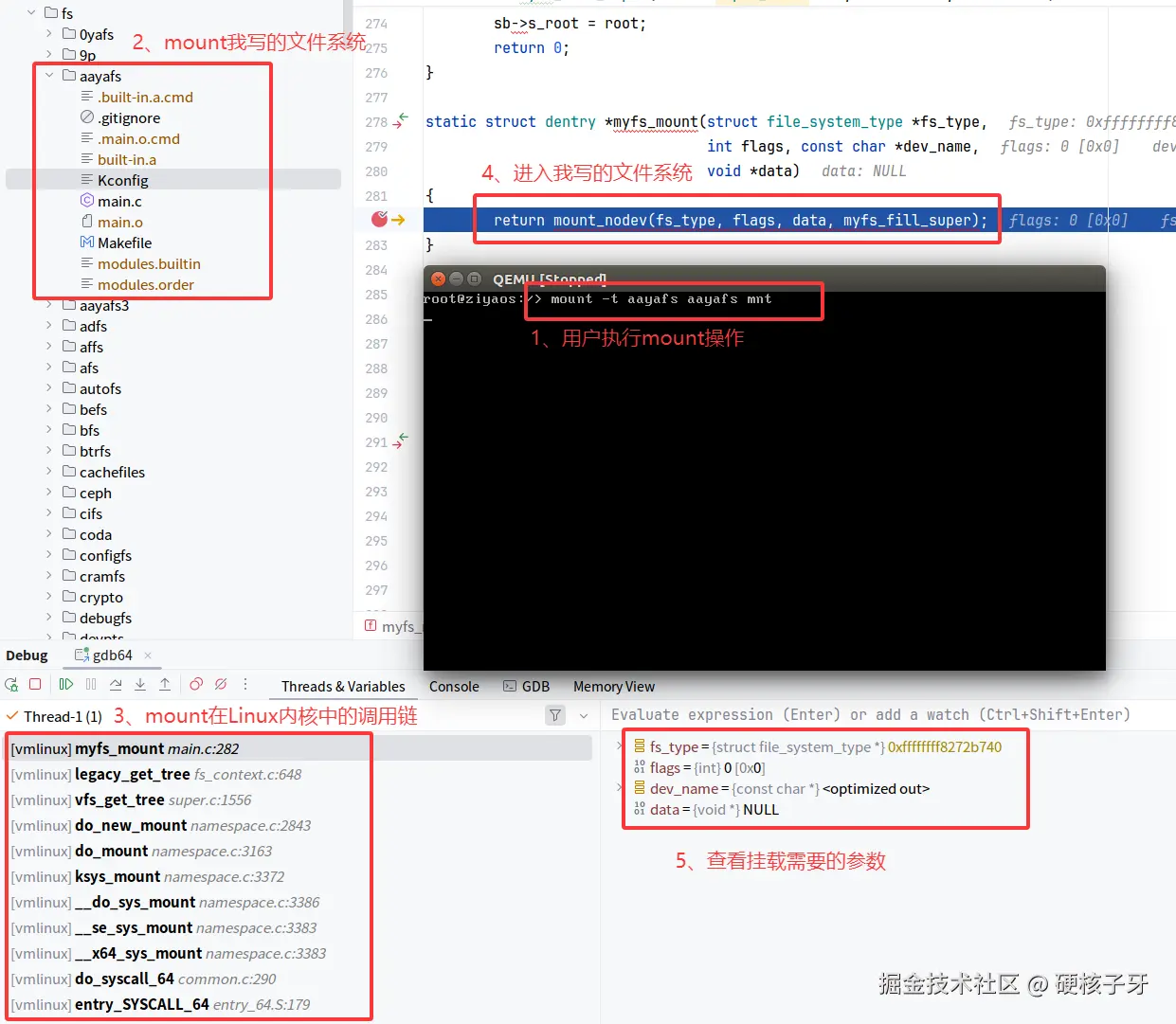The height and width of the screenshot is (1024, 1176).
Task: Step over the current line
Action: point(116,684)
